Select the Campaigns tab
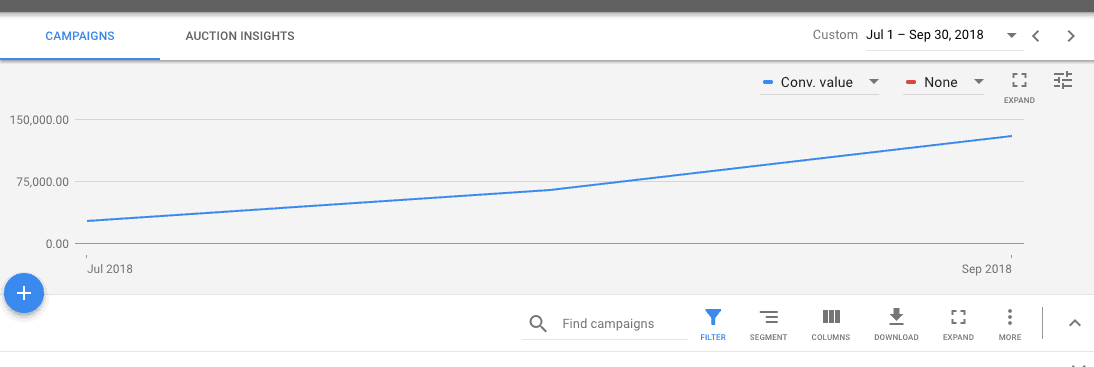 pyautogui.click(x=80, y=36)
